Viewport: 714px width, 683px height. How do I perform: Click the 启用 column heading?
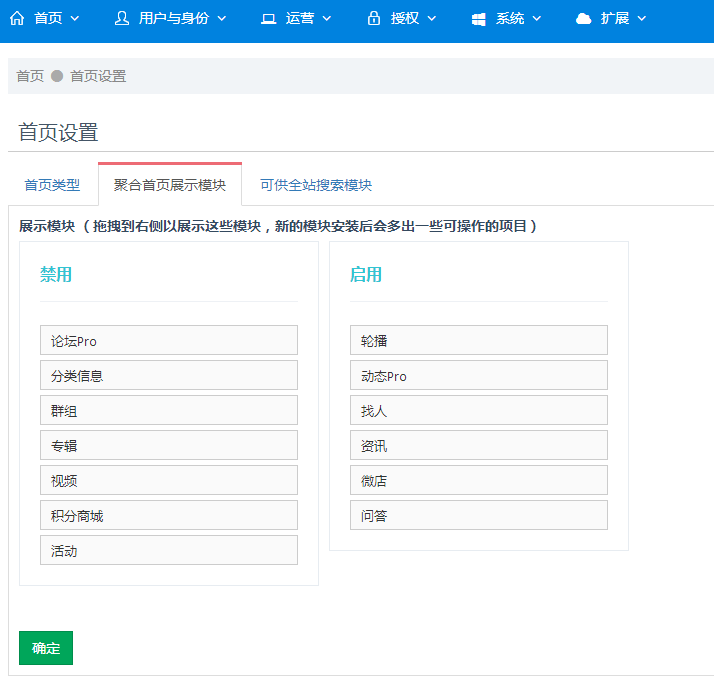[366, 275]
